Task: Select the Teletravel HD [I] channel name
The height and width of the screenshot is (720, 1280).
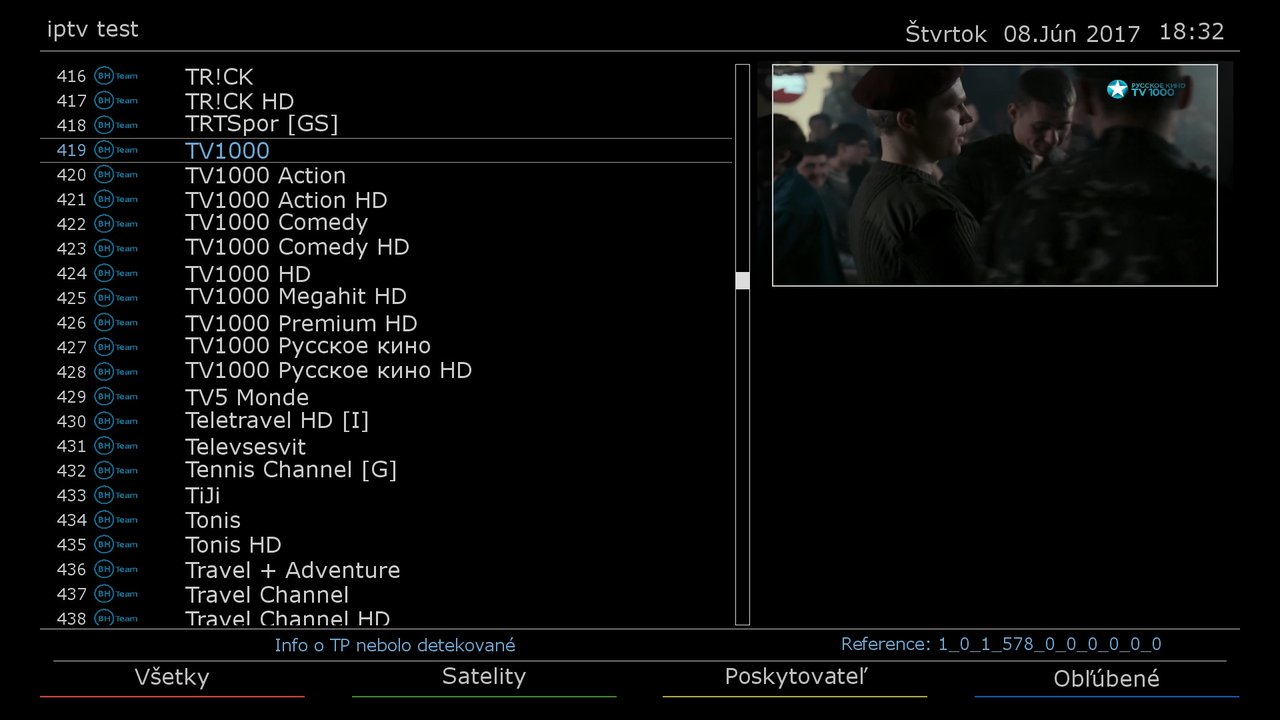Action: (x=277, y=421)
